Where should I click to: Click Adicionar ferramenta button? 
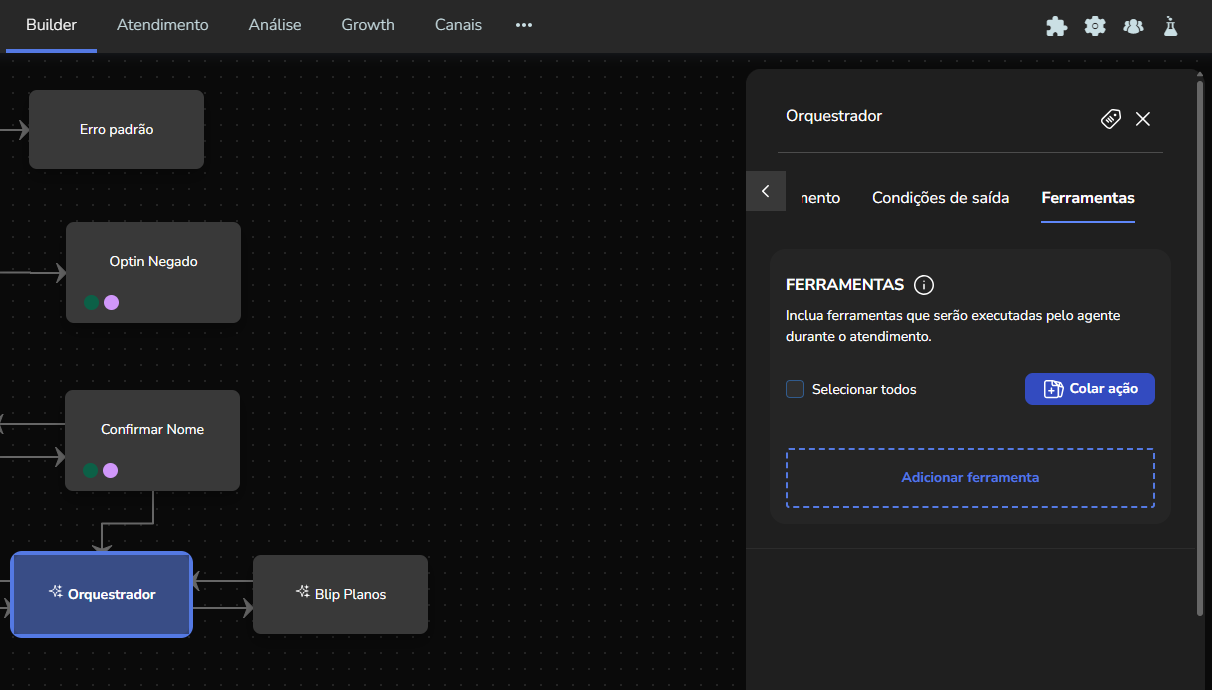click(970, 478)
